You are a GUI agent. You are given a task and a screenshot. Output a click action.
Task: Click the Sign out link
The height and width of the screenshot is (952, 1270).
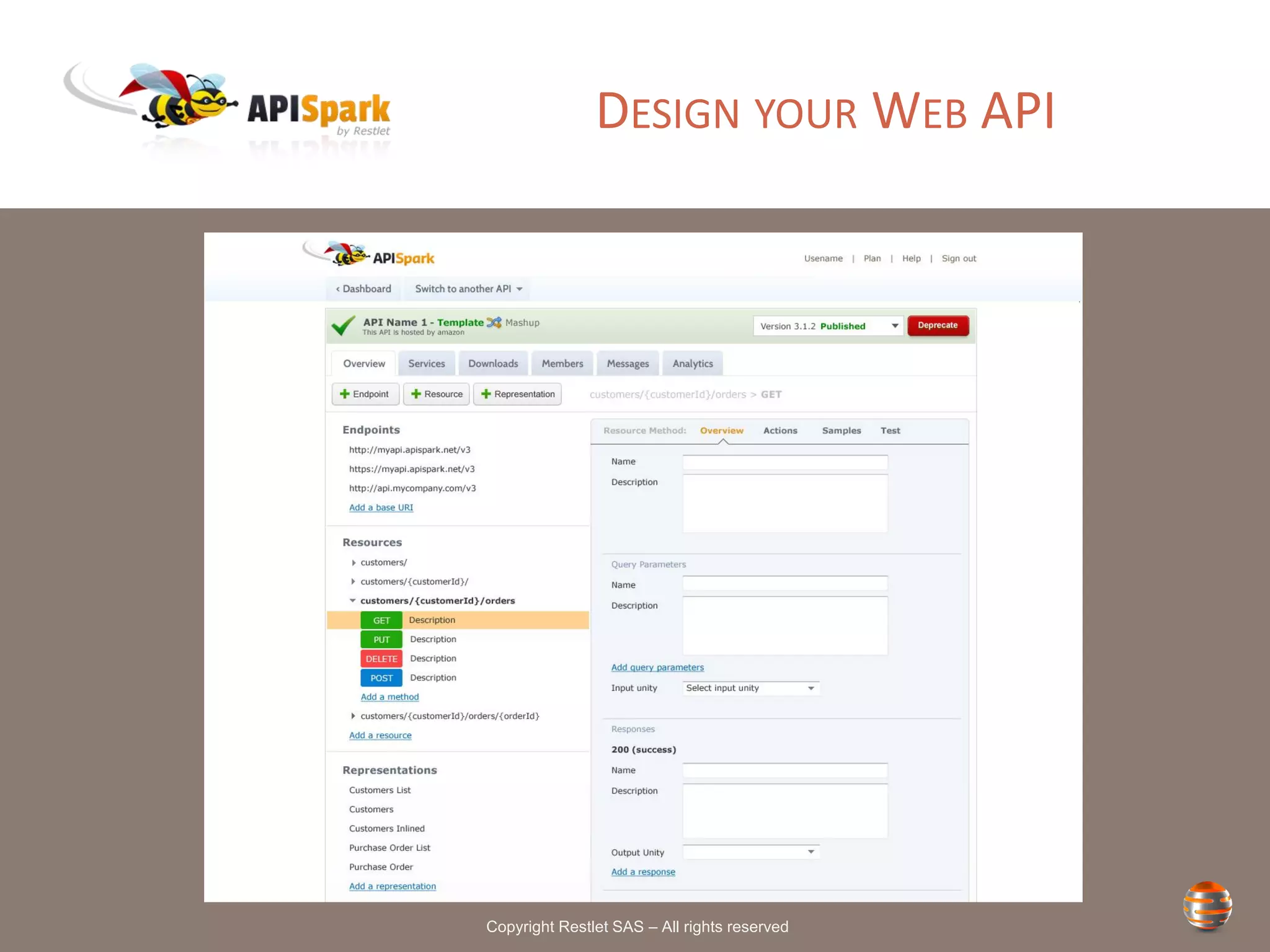point(959,258)
